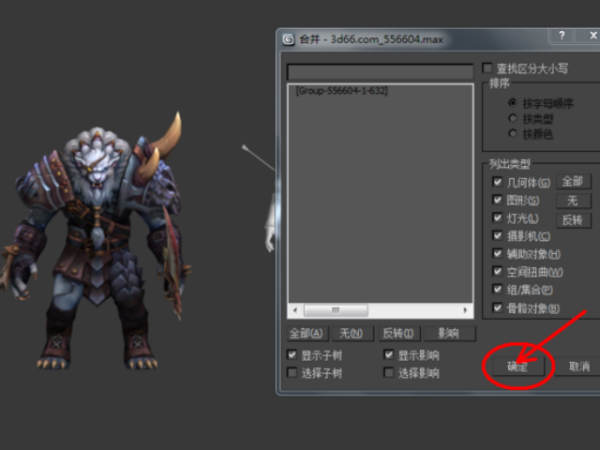Click the list's horizontal scrollbar thumb
The image size is (600, 450).
click(336, 310)
